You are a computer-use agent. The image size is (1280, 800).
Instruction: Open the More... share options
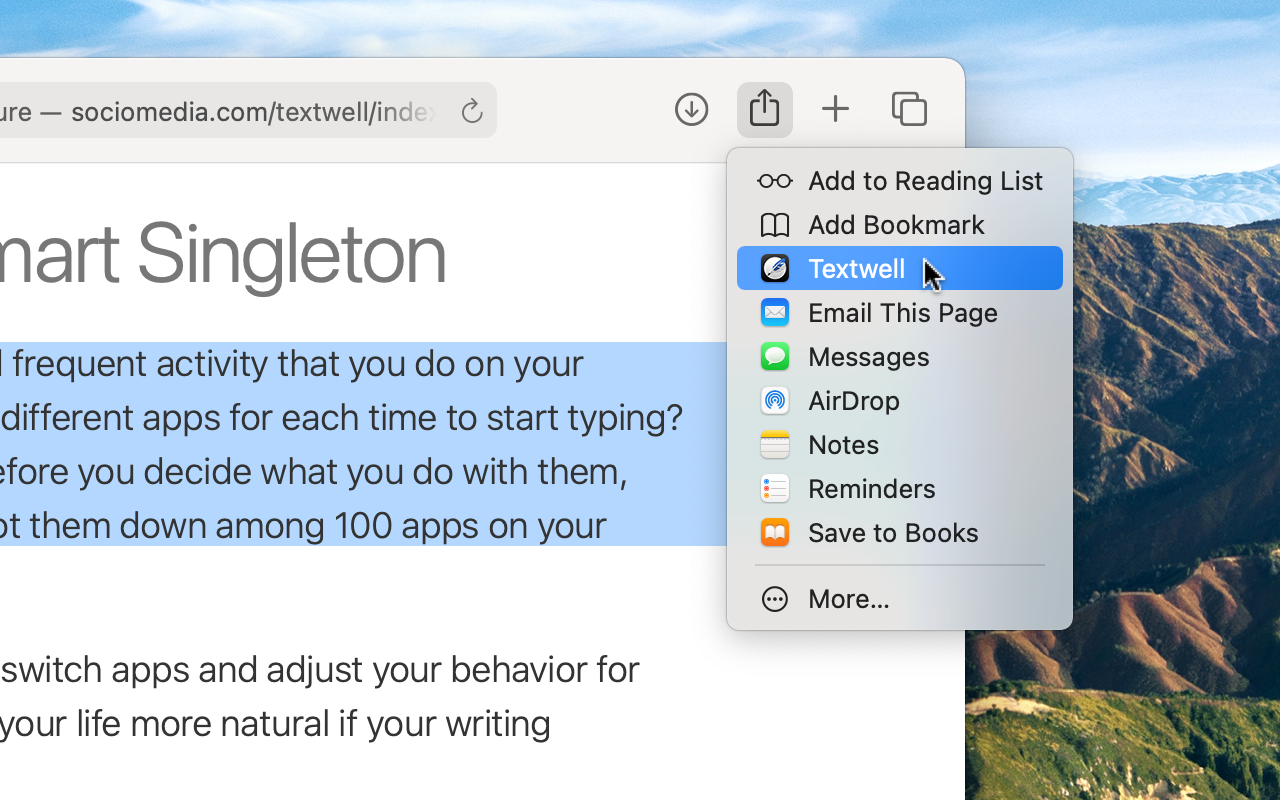(x=900, y=599)
